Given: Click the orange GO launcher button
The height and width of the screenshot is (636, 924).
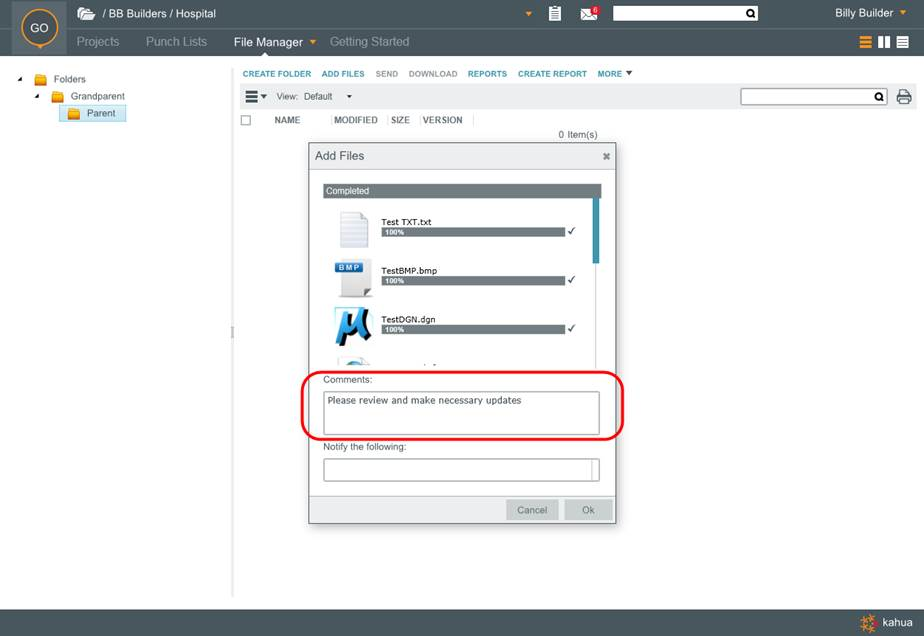Looking at the screenshot, I should click(x=39, y=28).
